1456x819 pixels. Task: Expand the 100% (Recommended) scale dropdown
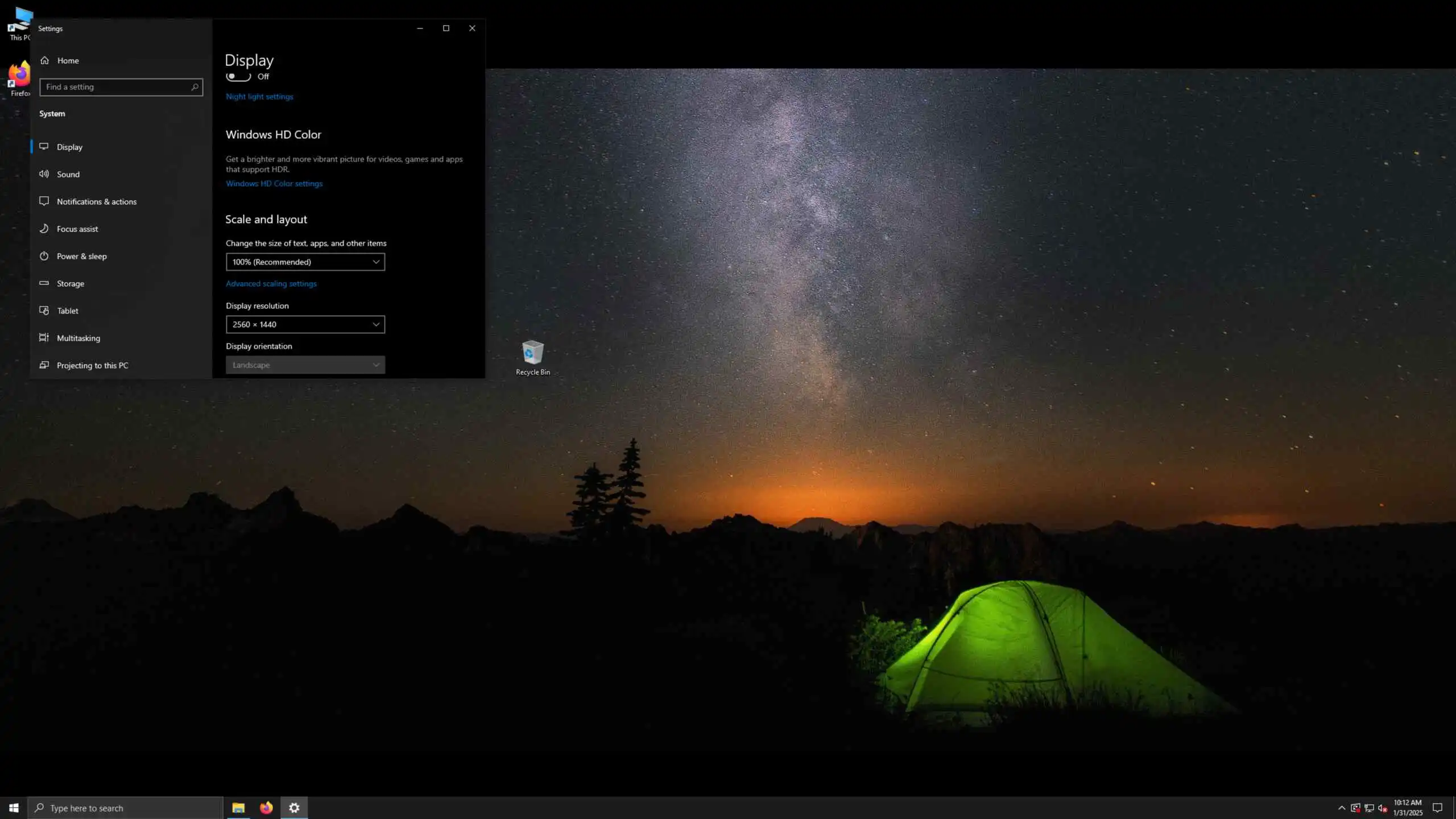[305, 262]
